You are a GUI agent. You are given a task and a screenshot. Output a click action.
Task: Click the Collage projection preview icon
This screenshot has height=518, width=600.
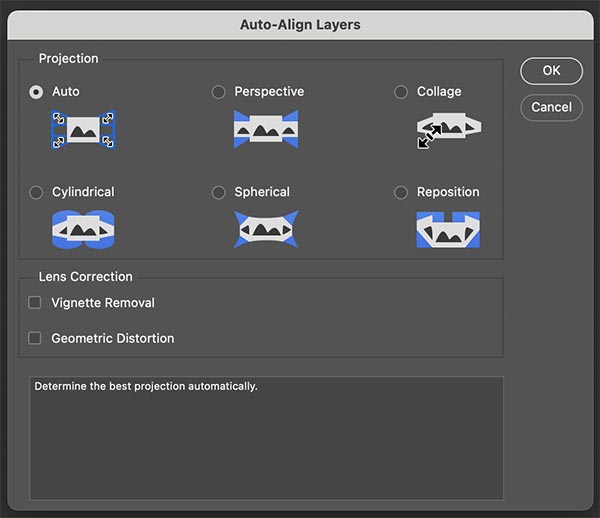(x=449, y=130)
